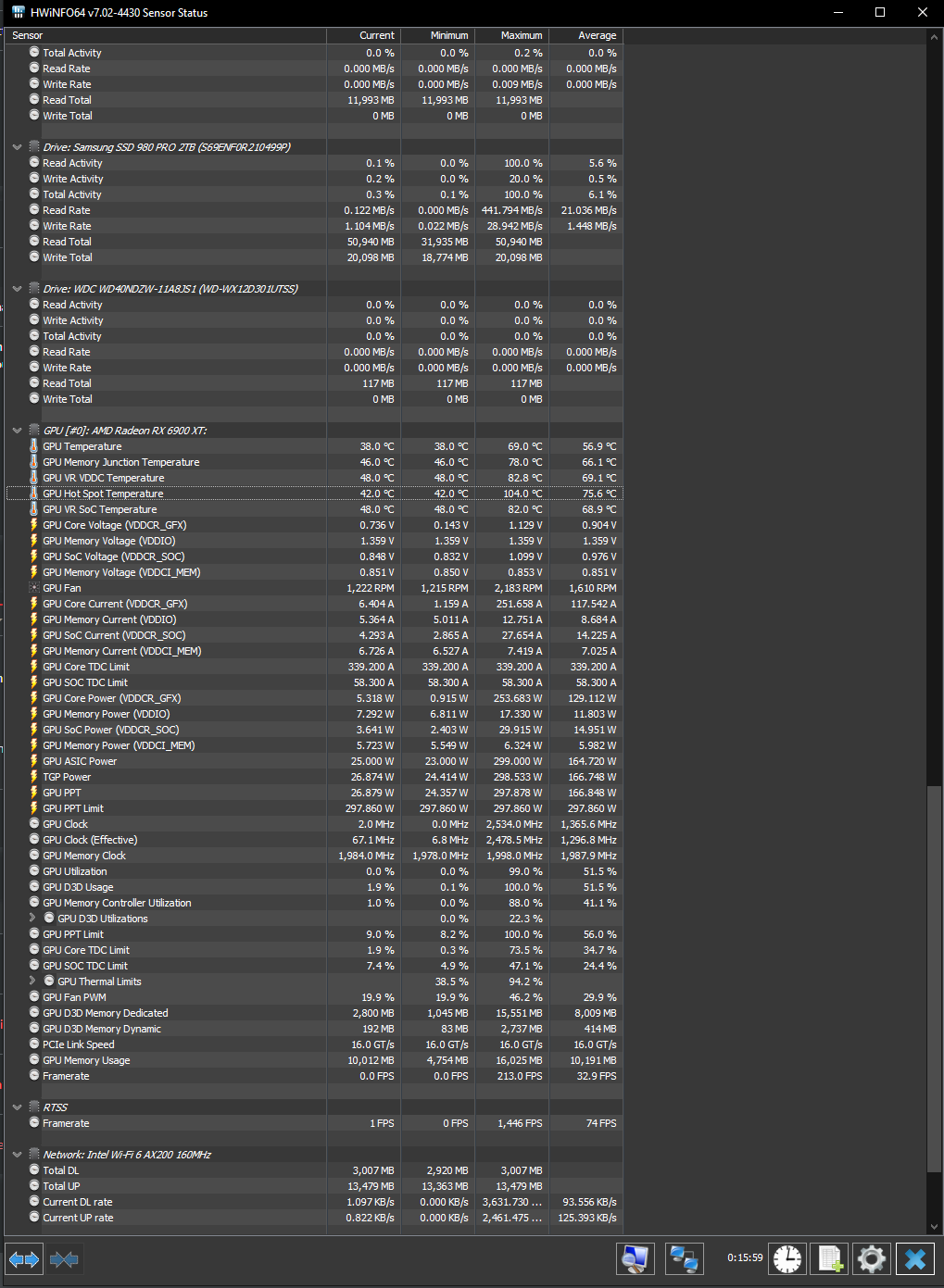Image resolution: width=944 pixels, height=1288 pixels.
Task: Click the thermometer icon of GPU Hot Spot Temperature
Action: click(34, 494)
